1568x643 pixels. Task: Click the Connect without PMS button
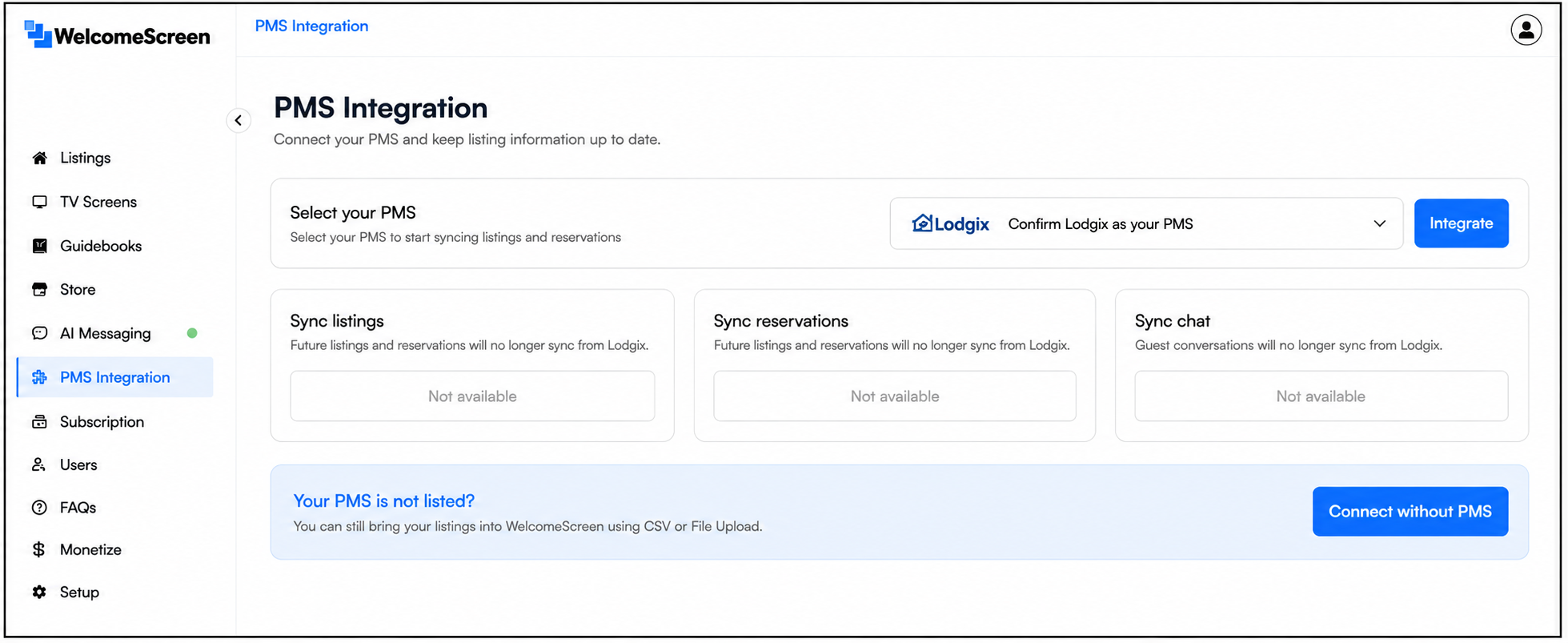(x=1410, y=511)
